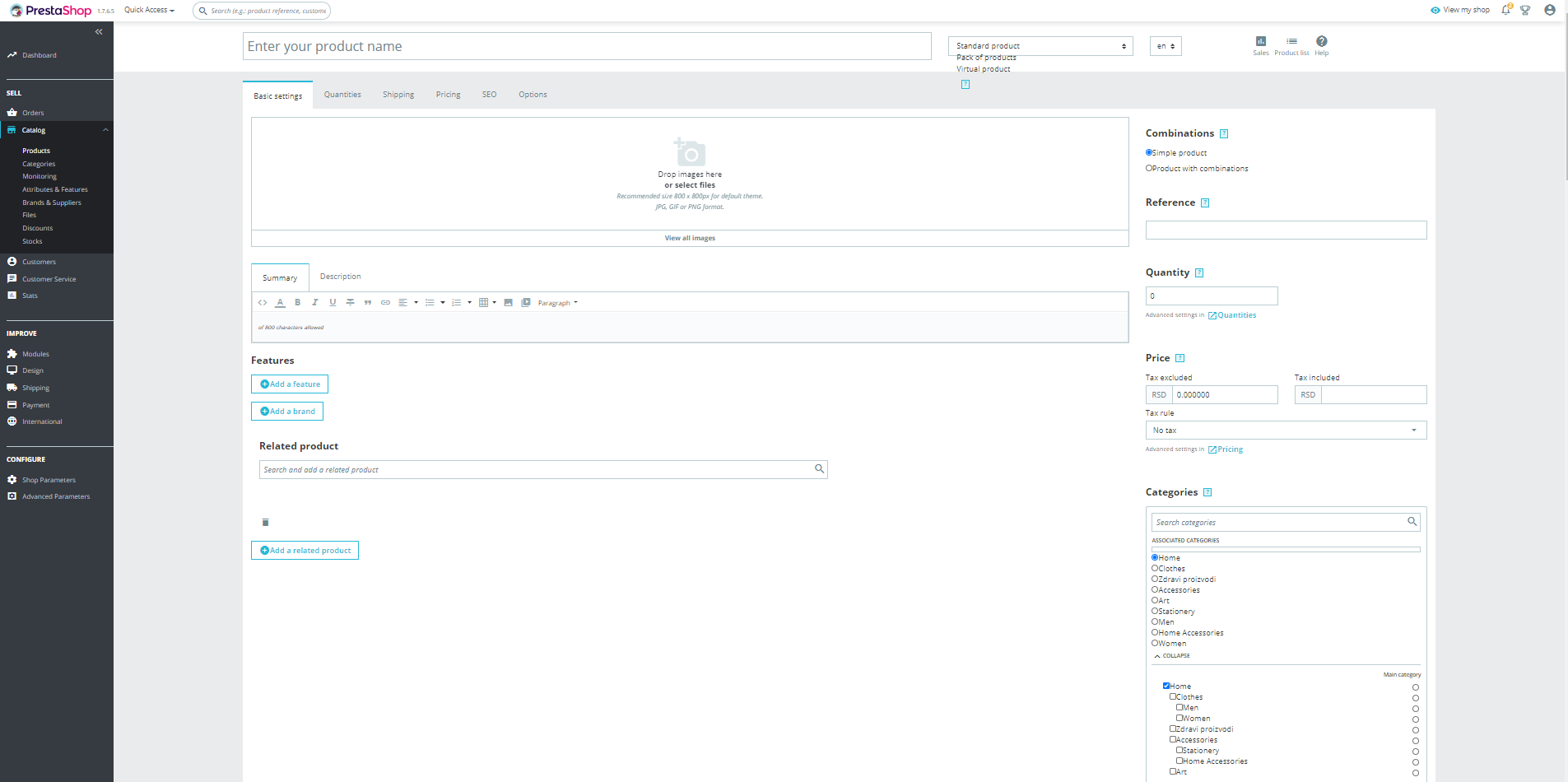Viewport: 1568px width, 782px height.
Task: Open the language selector en
Action: (1166, 46)
